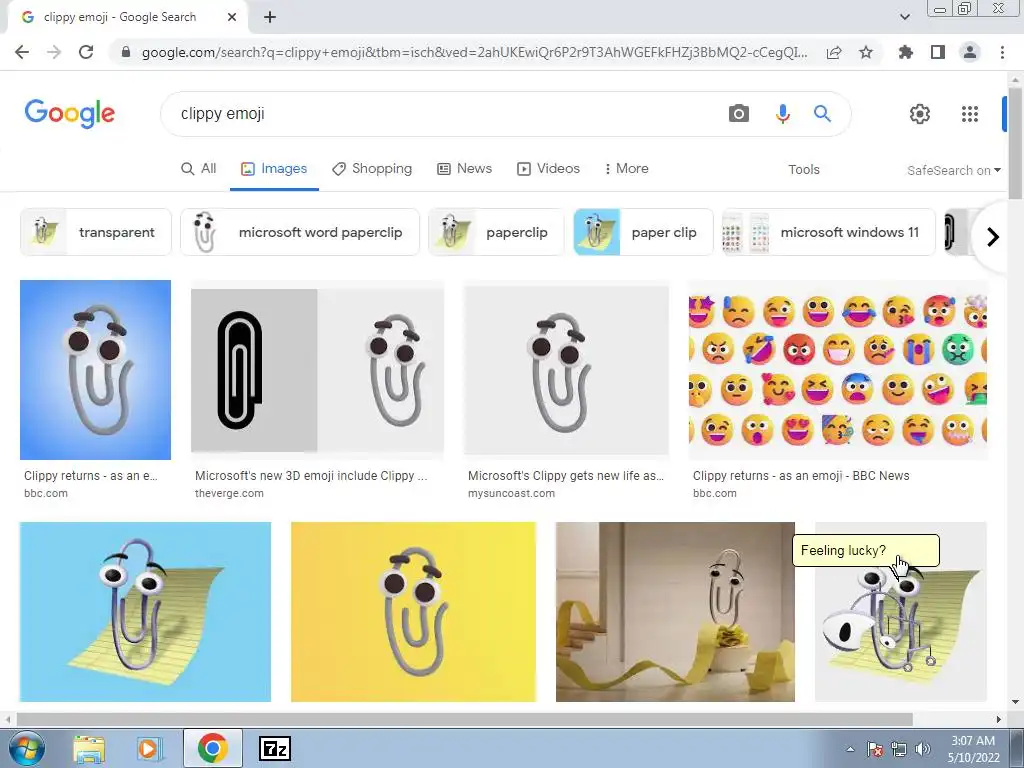Open the mysuncoast Clippy thumbnail
The height and width of the screenshot is (768, 1024).
click(x=566, y=370)
